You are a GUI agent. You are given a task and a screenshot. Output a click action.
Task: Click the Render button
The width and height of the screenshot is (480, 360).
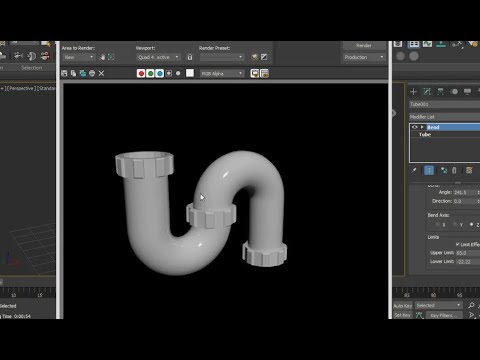pyautogui.click(x=364, y=46)
